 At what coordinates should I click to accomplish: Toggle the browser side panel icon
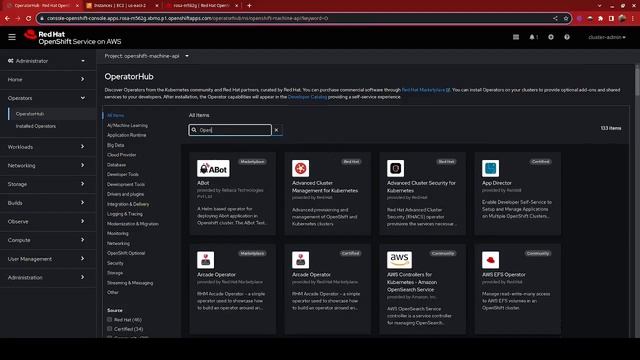(x=611, y=18)
